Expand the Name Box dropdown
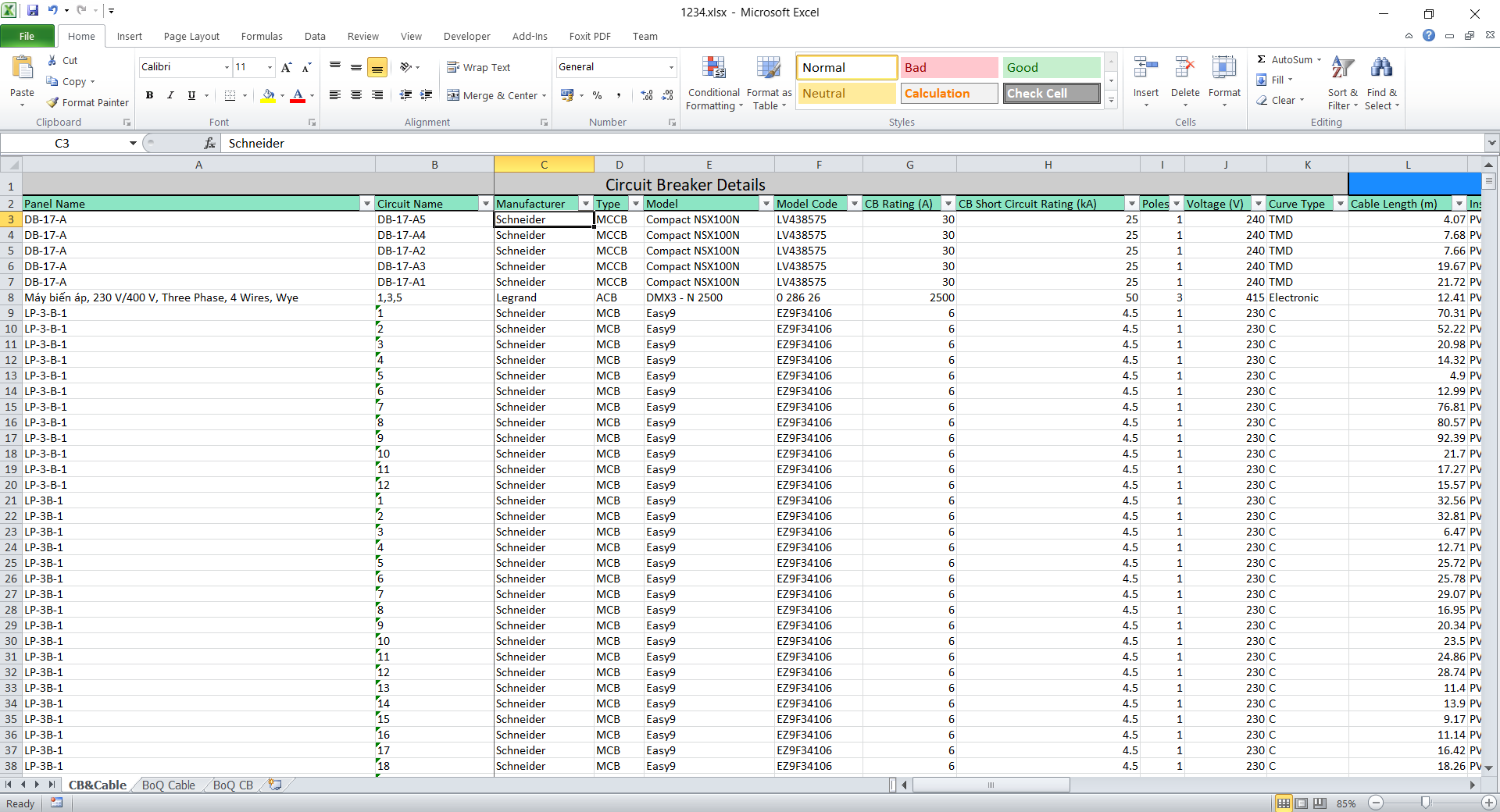Image resolution: width=1500 pixels, height=812 pixels. click(133, 143)
